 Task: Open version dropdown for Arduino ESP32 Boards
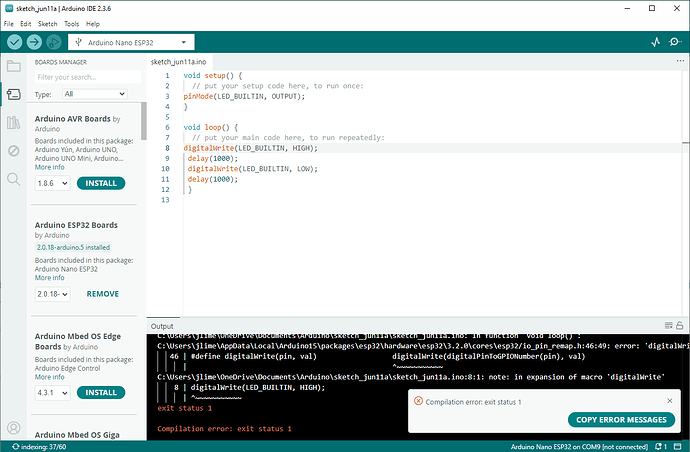52,294
